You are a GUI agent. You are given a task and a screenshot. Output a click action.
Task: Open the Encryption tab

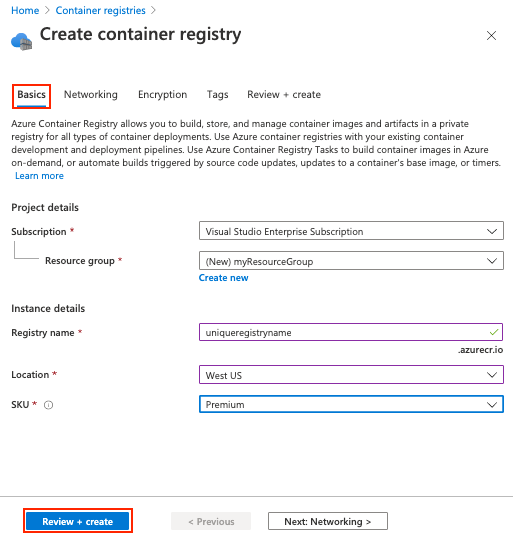pos(162,95)
